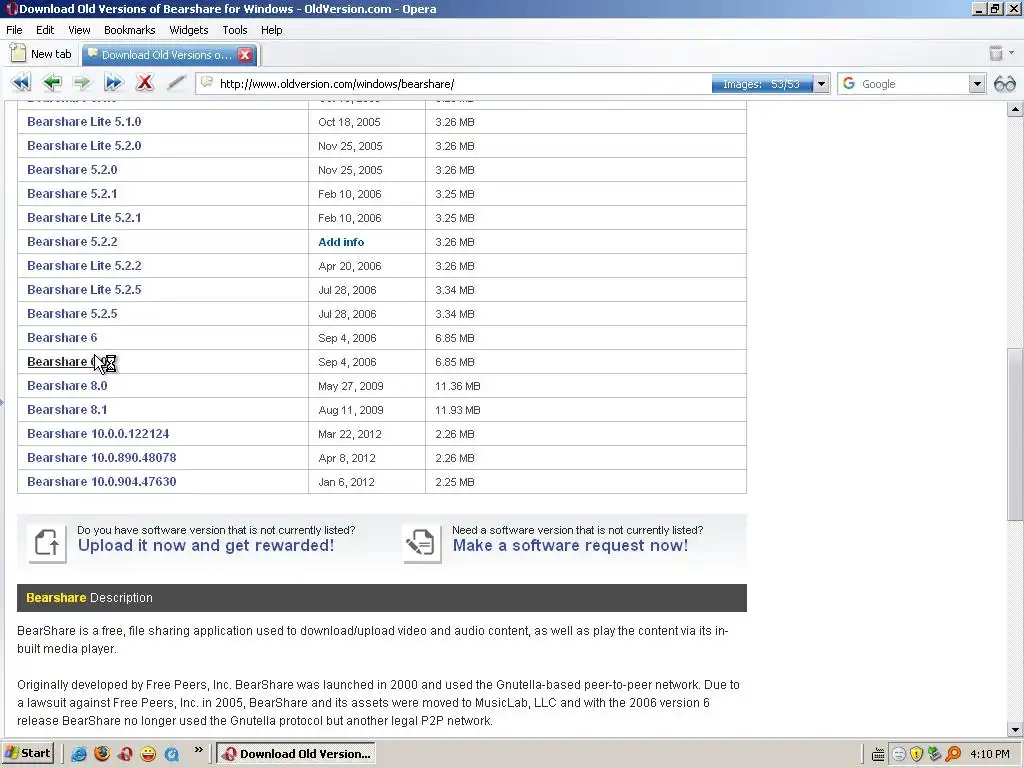The height and width of the screenshot is (768, 1024).
Task: Click Upload it now and get rewarded!
Action: click(206, 545)
